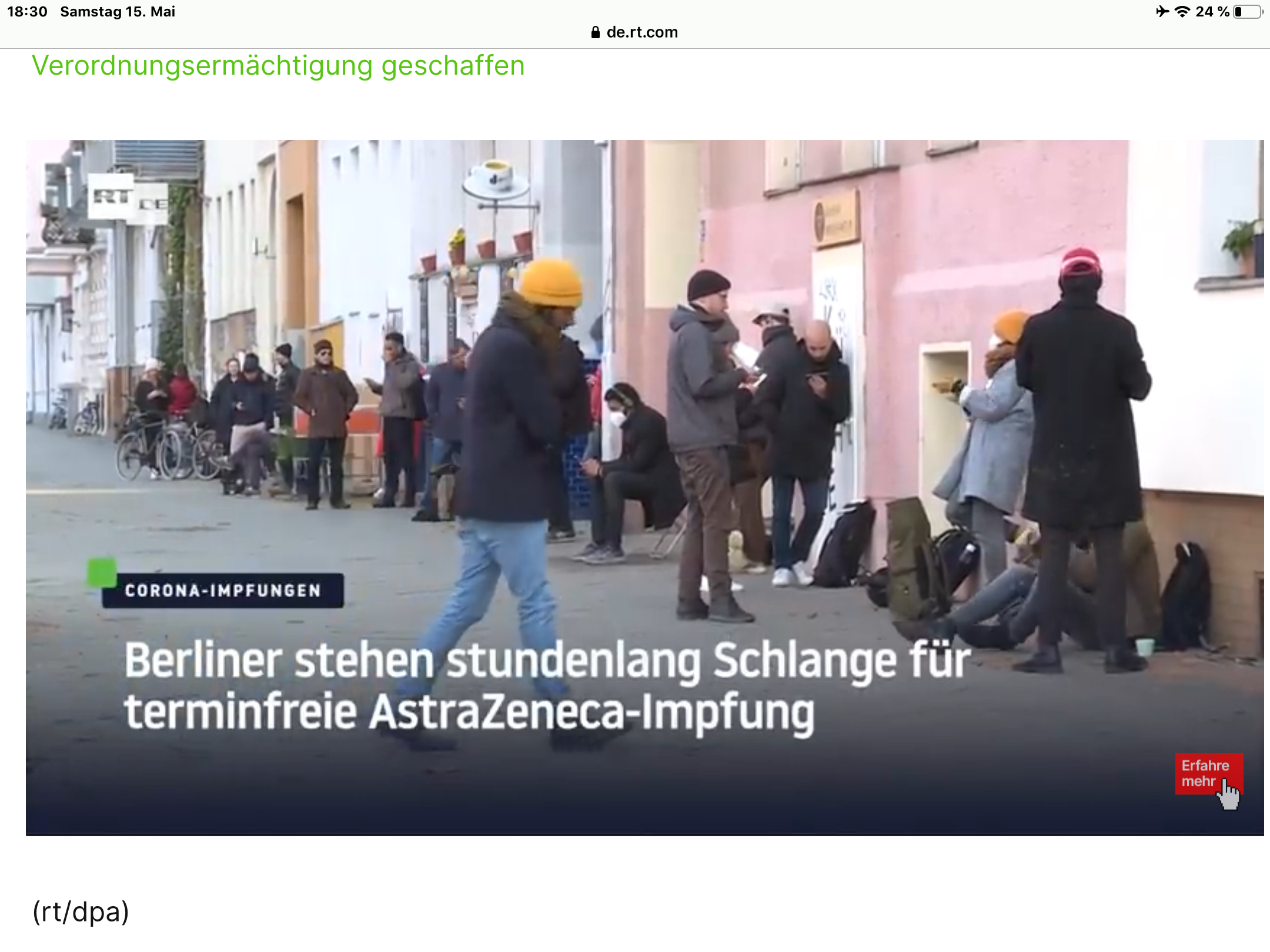Click the green square above Corona-Impfungen label
The image size is (1270, 952).
point(102,572)
